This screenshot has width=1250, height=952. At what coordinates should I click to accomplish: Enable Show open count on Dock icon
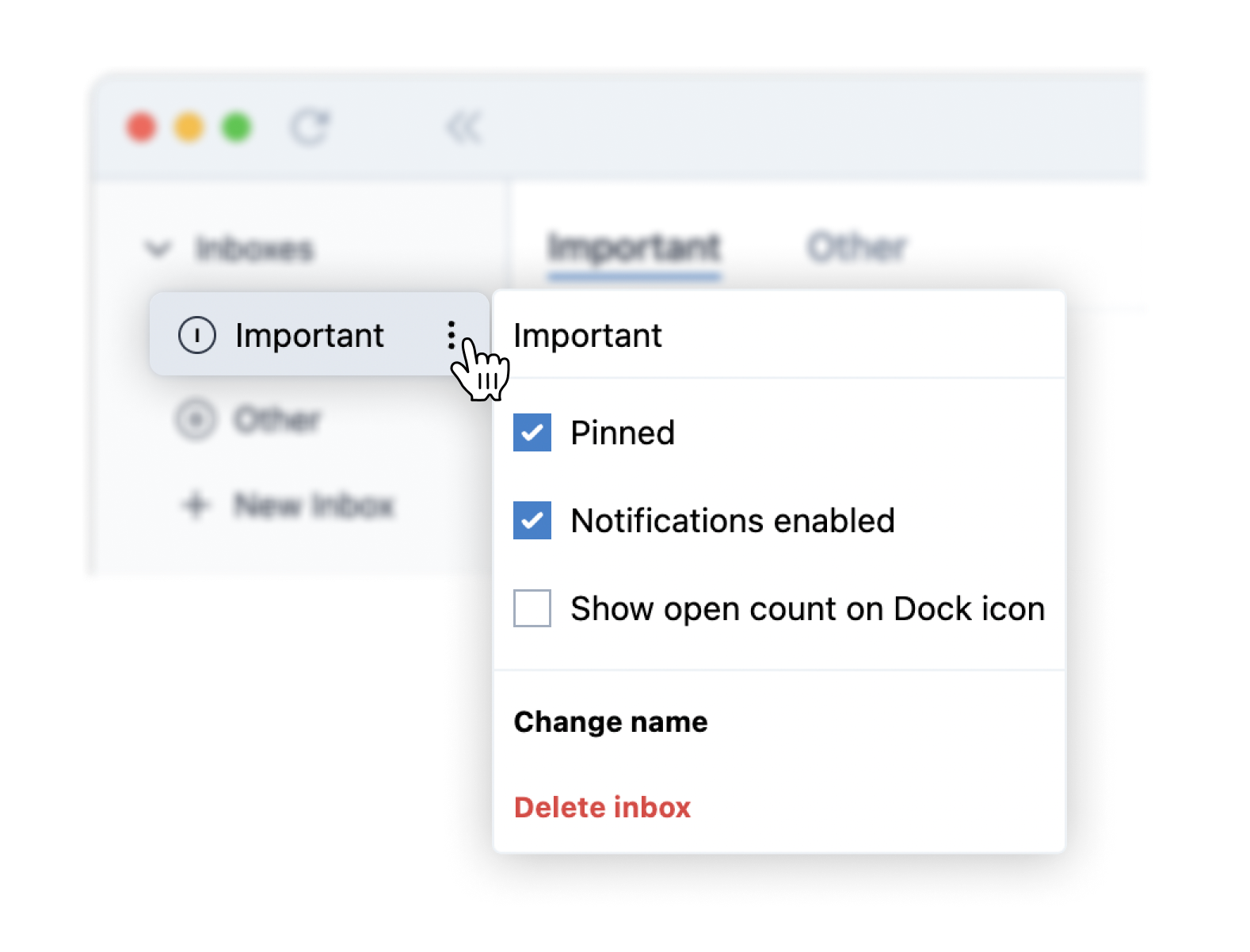coord(532,608)
